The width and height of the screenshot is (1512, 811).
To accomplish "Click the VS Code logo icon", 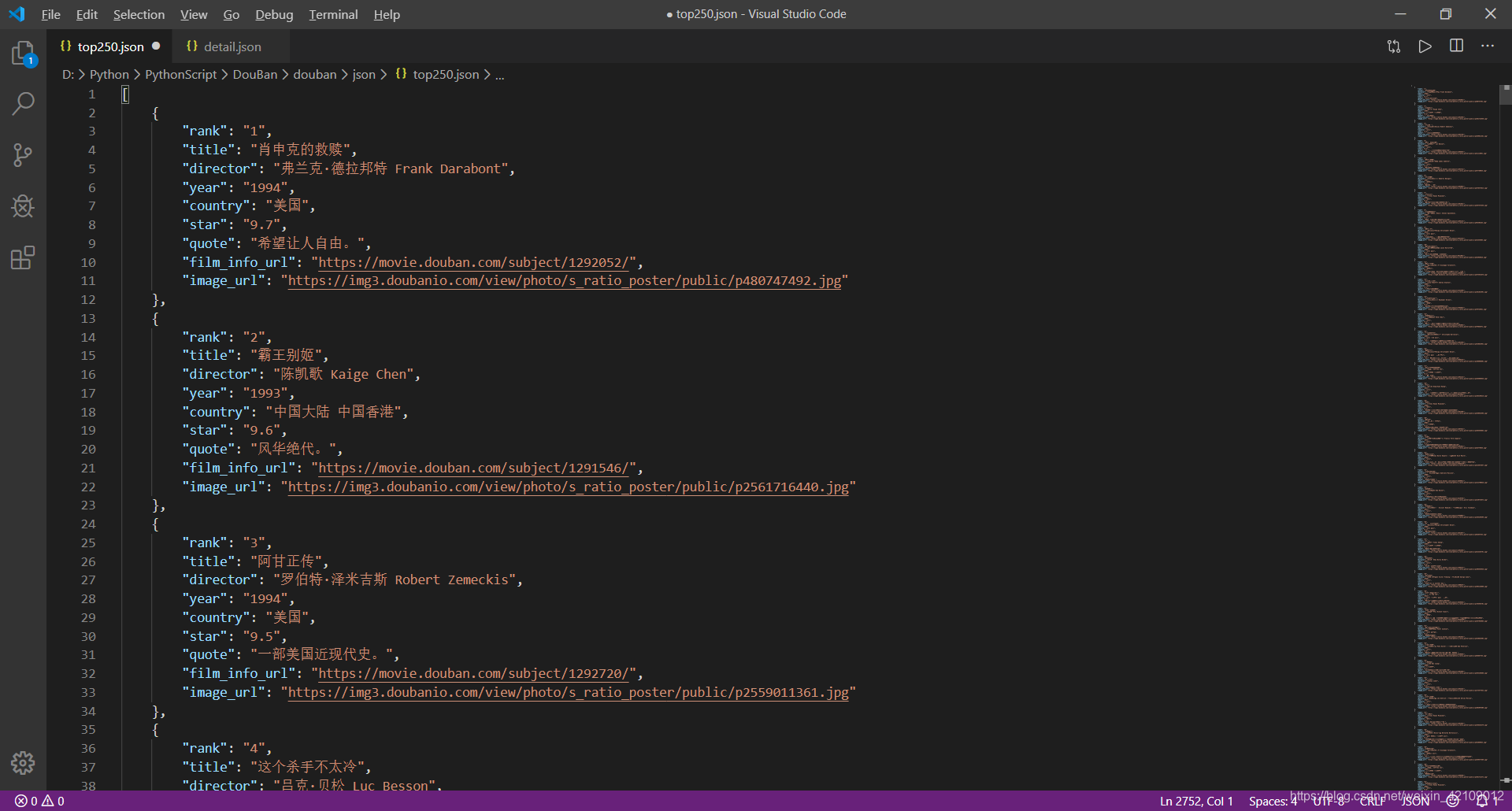I will 17,14.
